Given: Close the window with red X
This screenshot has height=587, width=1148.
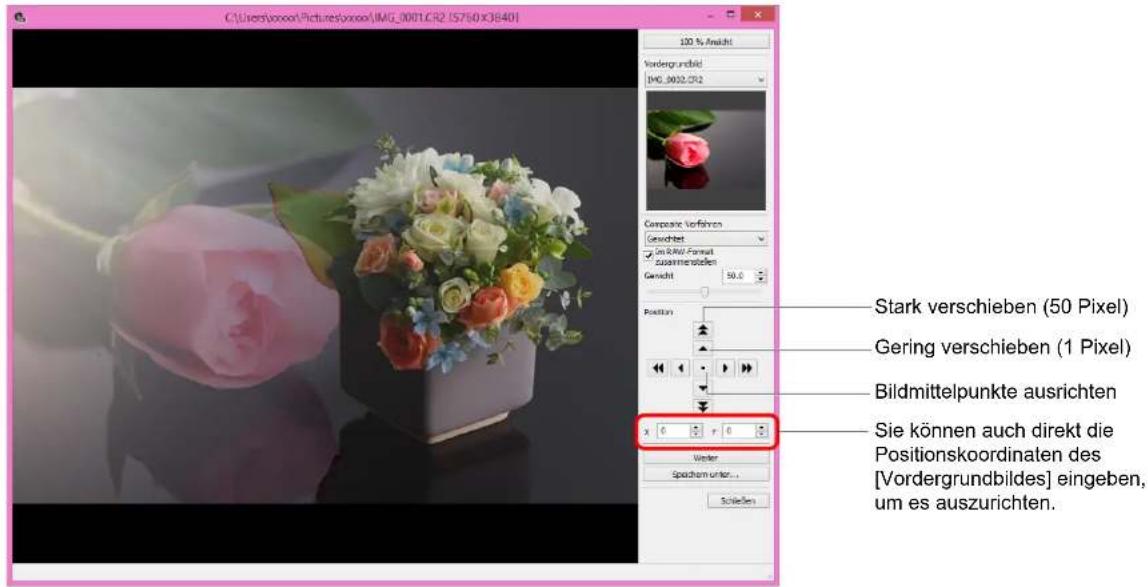Looking at the screenshot, I should tap(757, 15).
